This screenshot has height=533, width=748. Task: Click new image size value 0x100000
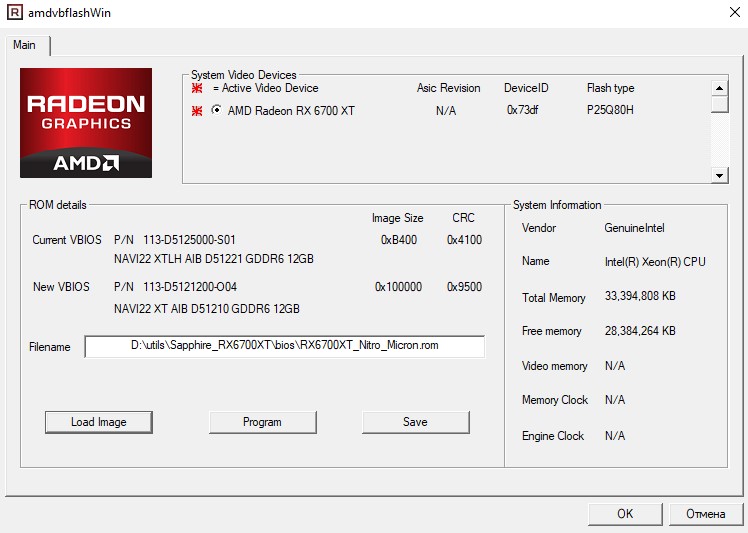(x=398, y=287)
